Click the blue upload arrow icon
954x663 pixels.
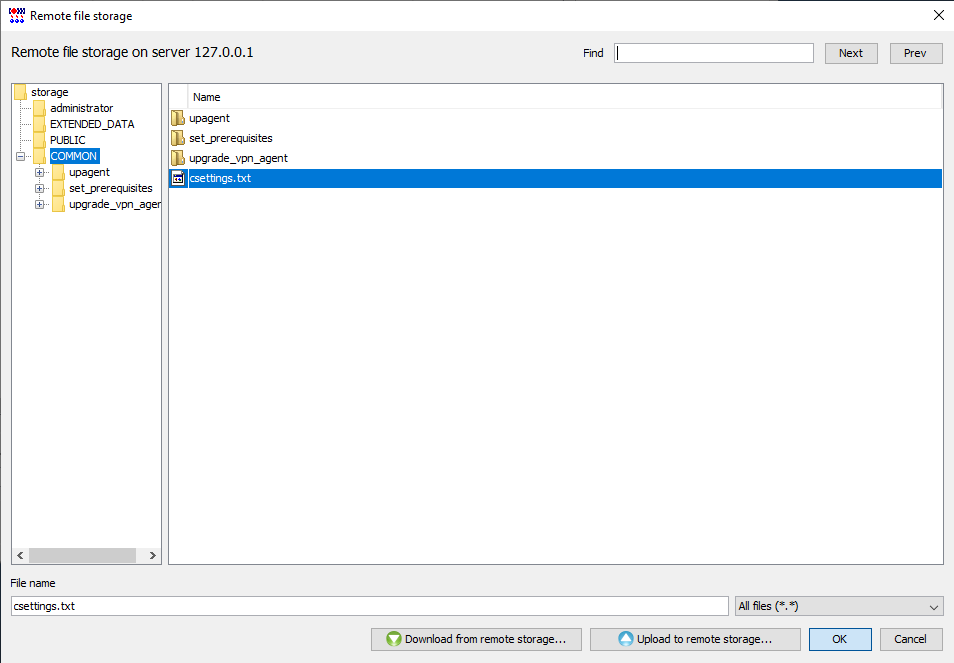625,639
